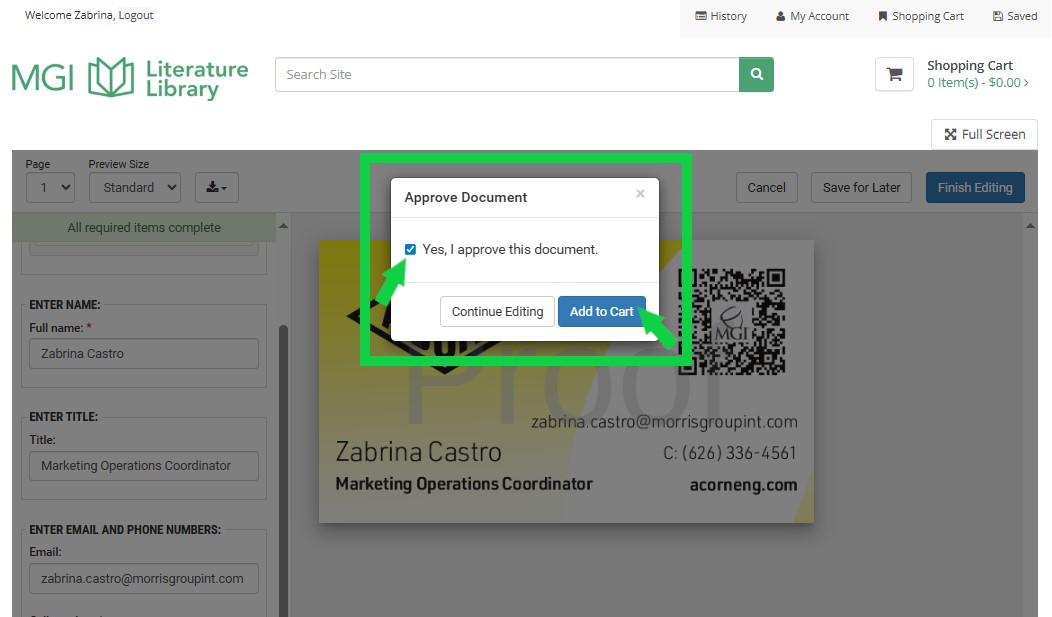The width and height of the screenshot is (1052, 617).
Task: Click the MGI Literature Library logo
Action: click(129, 78)
